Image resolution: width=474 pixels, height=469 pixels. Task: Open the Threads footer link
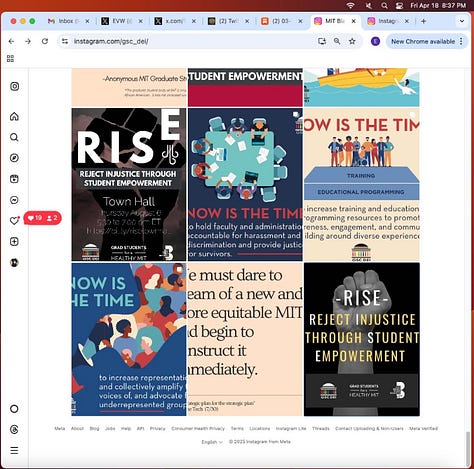coord(321,429)
